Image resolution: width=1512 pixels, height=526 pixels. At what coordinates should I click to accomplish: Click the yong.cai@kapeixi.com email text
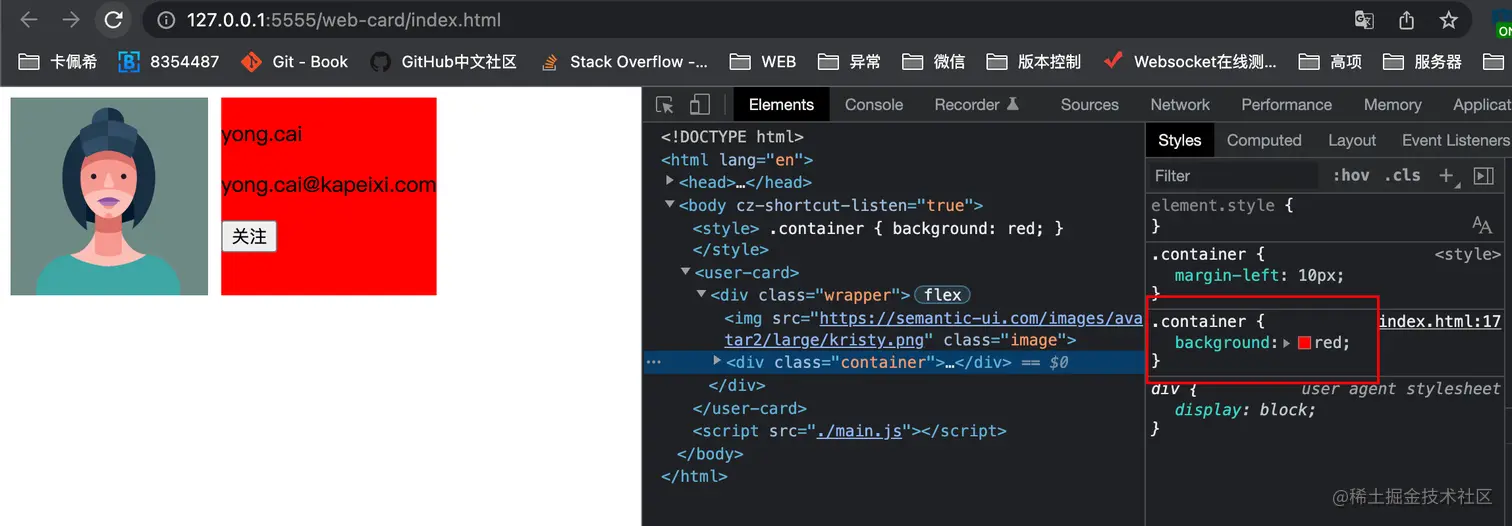[x=329, y=185]
